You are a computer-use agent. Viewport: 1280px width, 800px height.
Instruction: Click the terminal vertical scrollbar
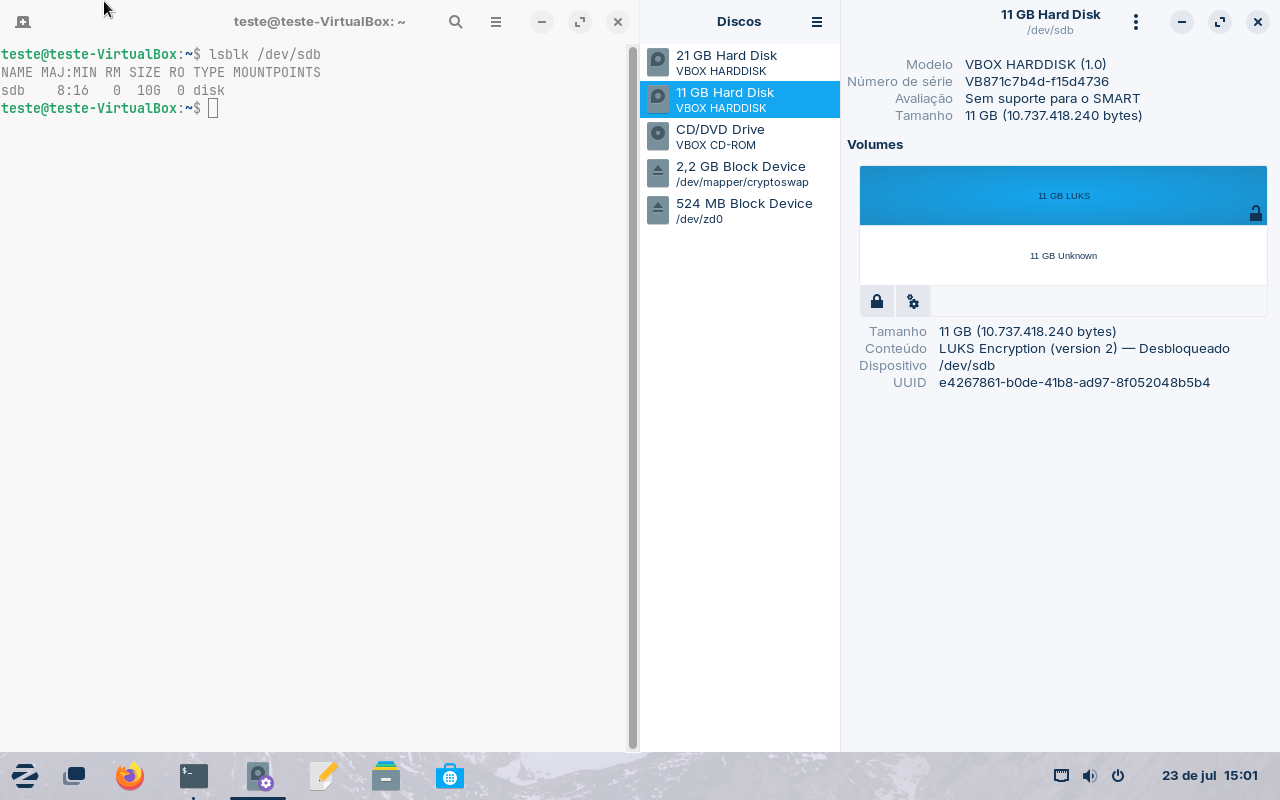[x=632, y=398]
